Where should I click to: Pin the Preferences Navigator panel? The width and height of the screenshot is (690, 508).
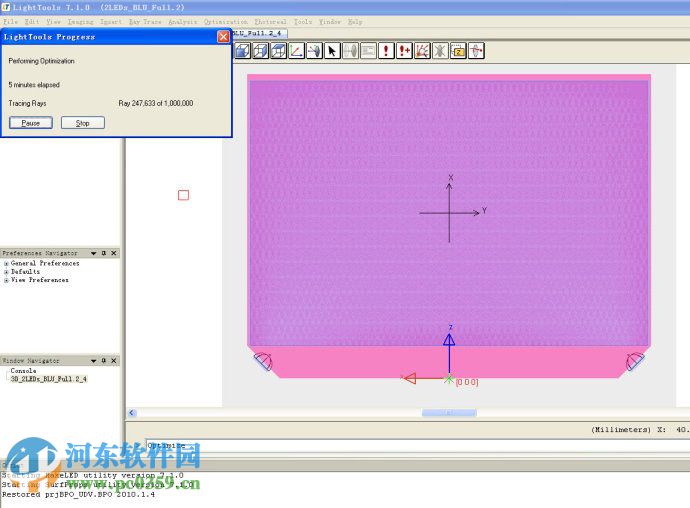pyautogui.click(x=104, y=253)
